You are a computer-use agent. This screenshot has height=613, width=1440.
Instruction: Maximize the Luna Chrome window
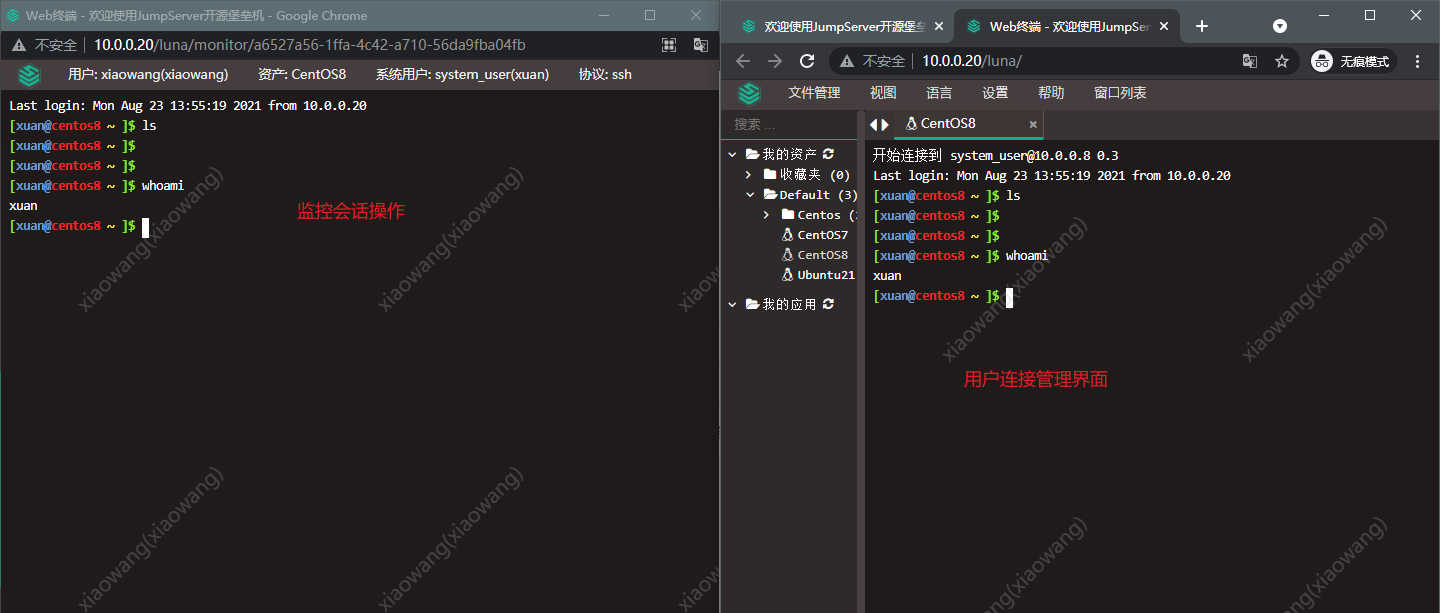click(1370, 15)
